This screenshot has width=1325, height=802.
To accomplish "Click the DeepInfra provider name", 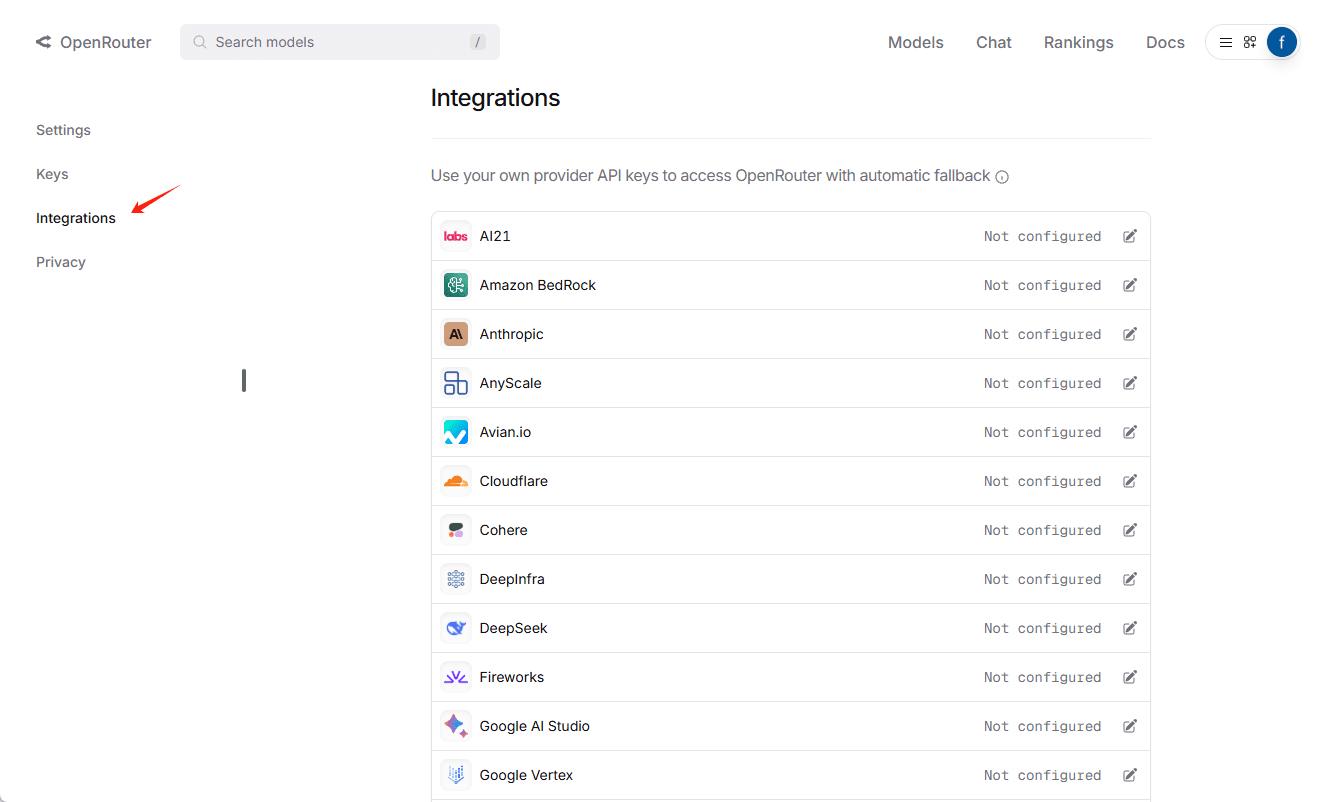I will click(x=512, y=579).
